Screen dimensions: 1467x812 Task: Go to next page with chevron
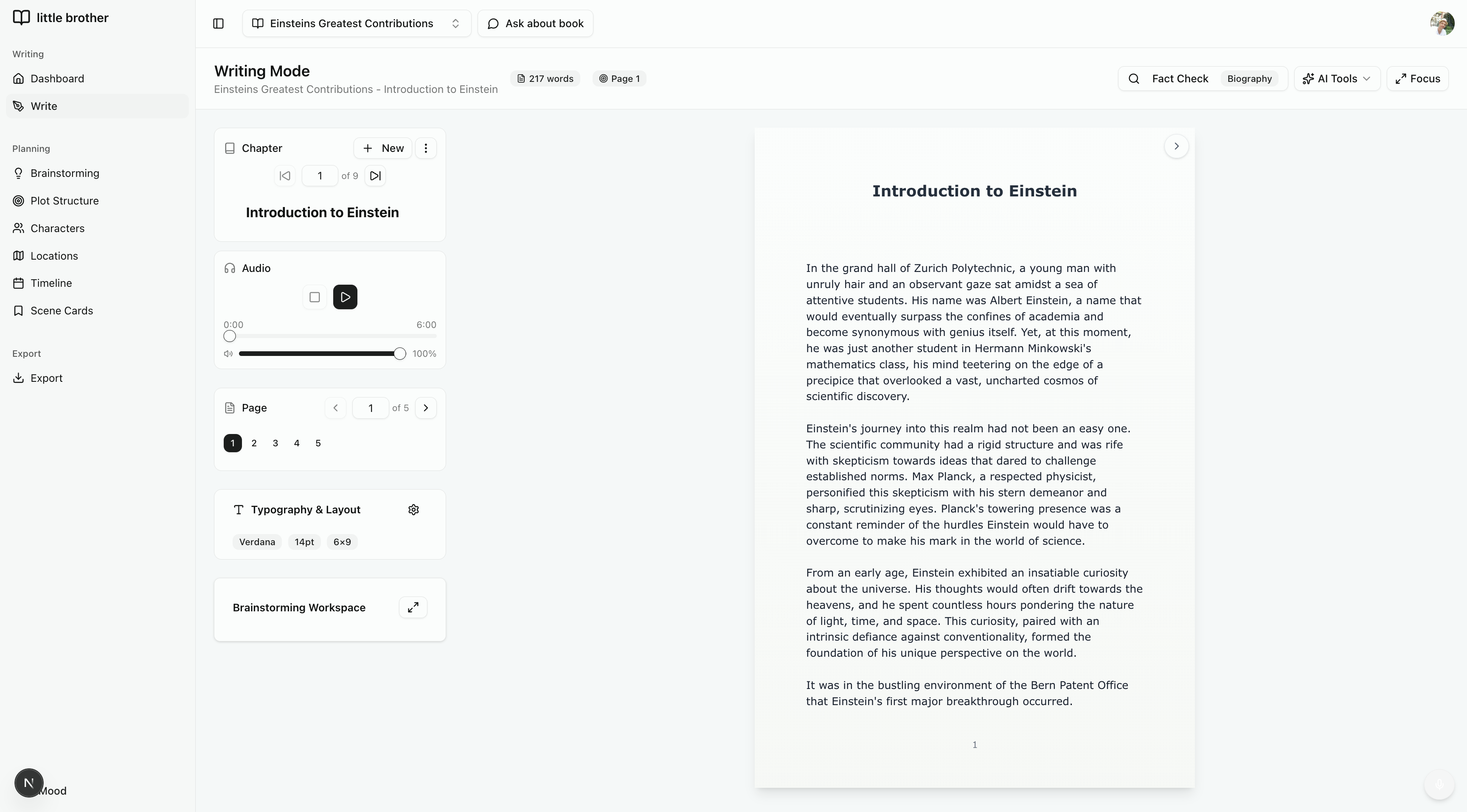425,408
